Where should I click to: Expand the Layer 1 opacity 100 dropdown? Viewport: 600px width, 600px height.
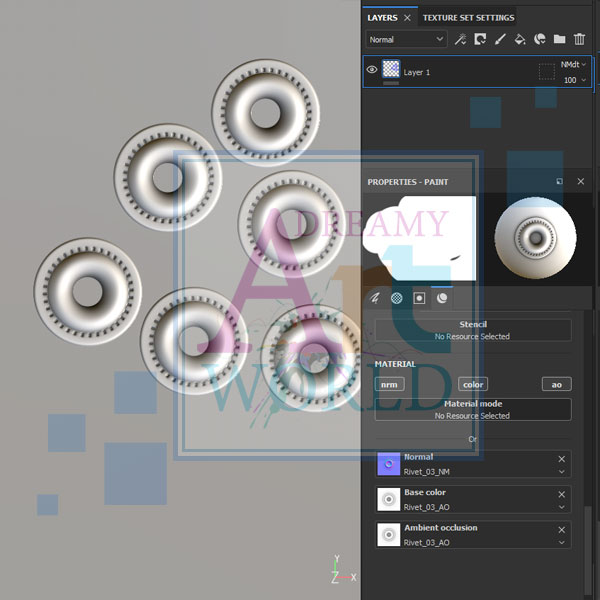pos(574,80)
